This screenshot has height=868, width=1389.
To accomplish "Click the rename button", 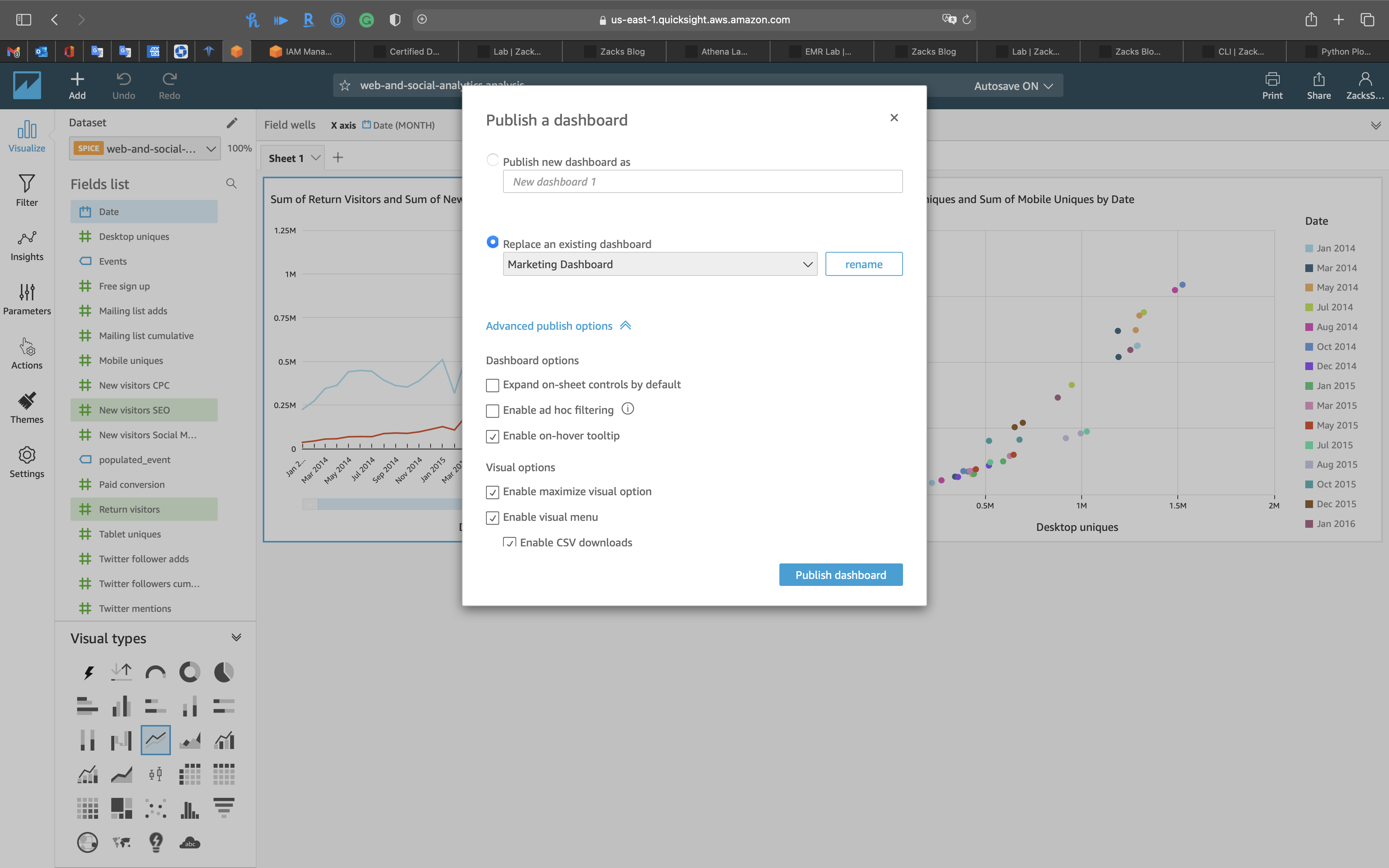I will click(863, 264).
